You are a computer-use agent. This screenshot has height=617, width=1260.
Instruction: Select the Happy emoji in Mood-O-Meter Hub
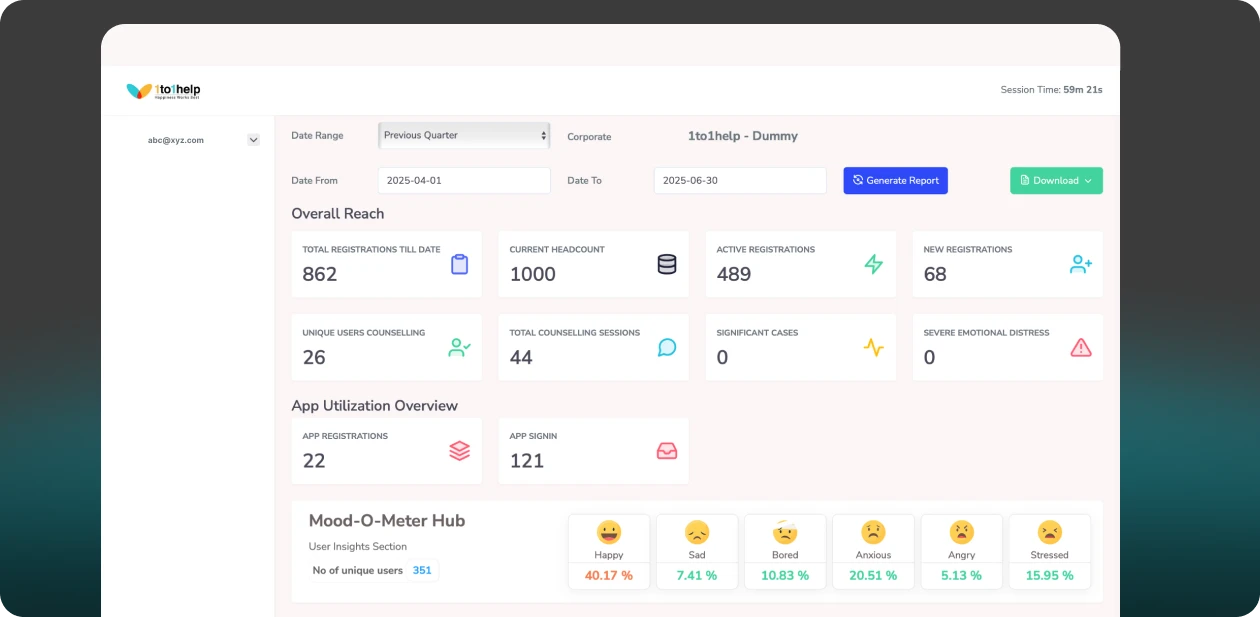608,530
